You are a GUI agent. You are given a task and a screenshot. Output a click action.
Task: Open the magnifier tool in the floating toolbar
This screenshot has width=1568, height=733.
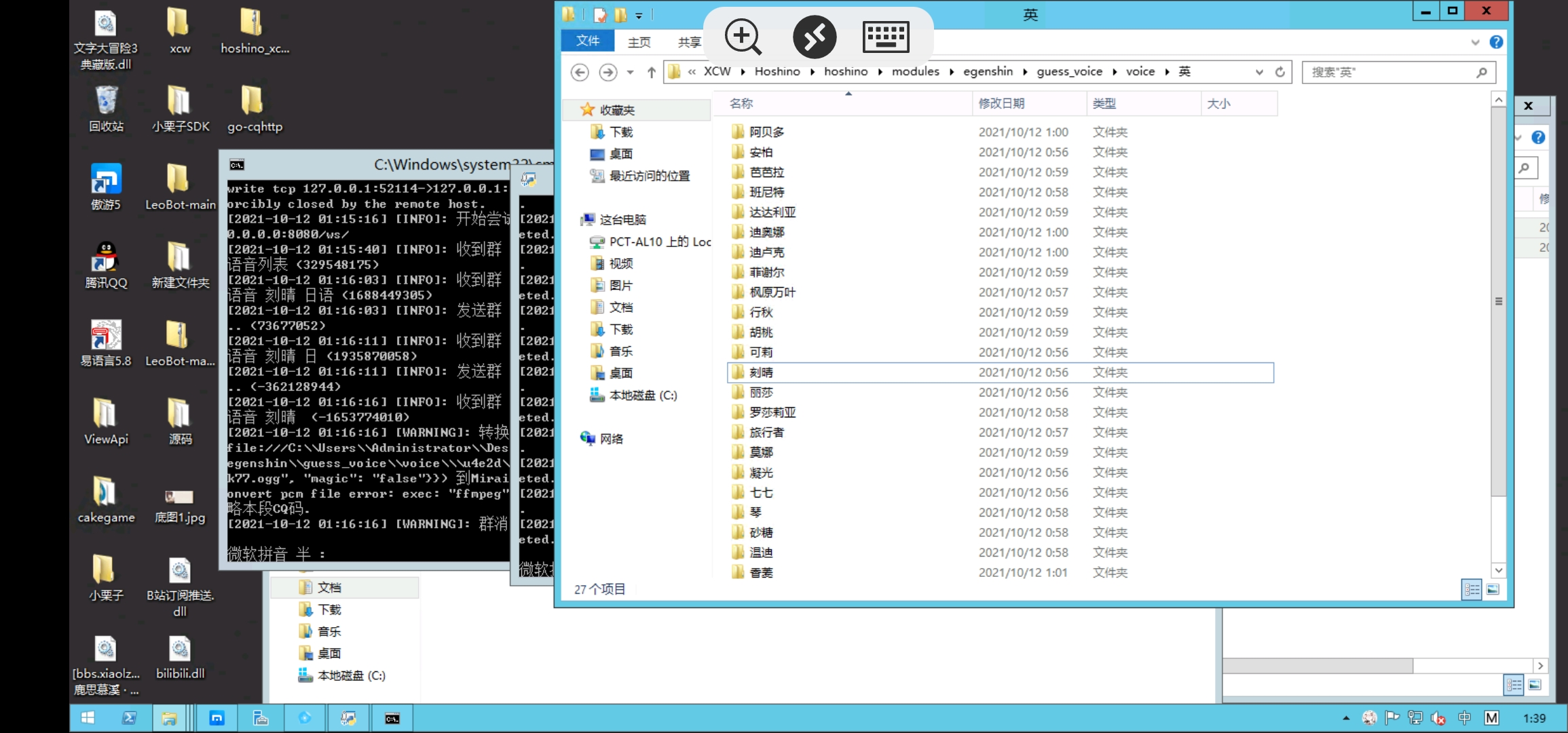pos(742,37)
